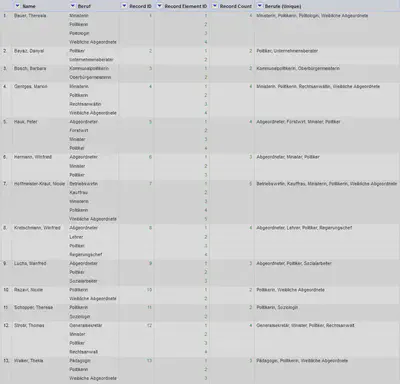400x384 pixels.
Task: Select the Name cell Bayaz, Danyal
Action: pyautogui.click(x=29, y=51)
